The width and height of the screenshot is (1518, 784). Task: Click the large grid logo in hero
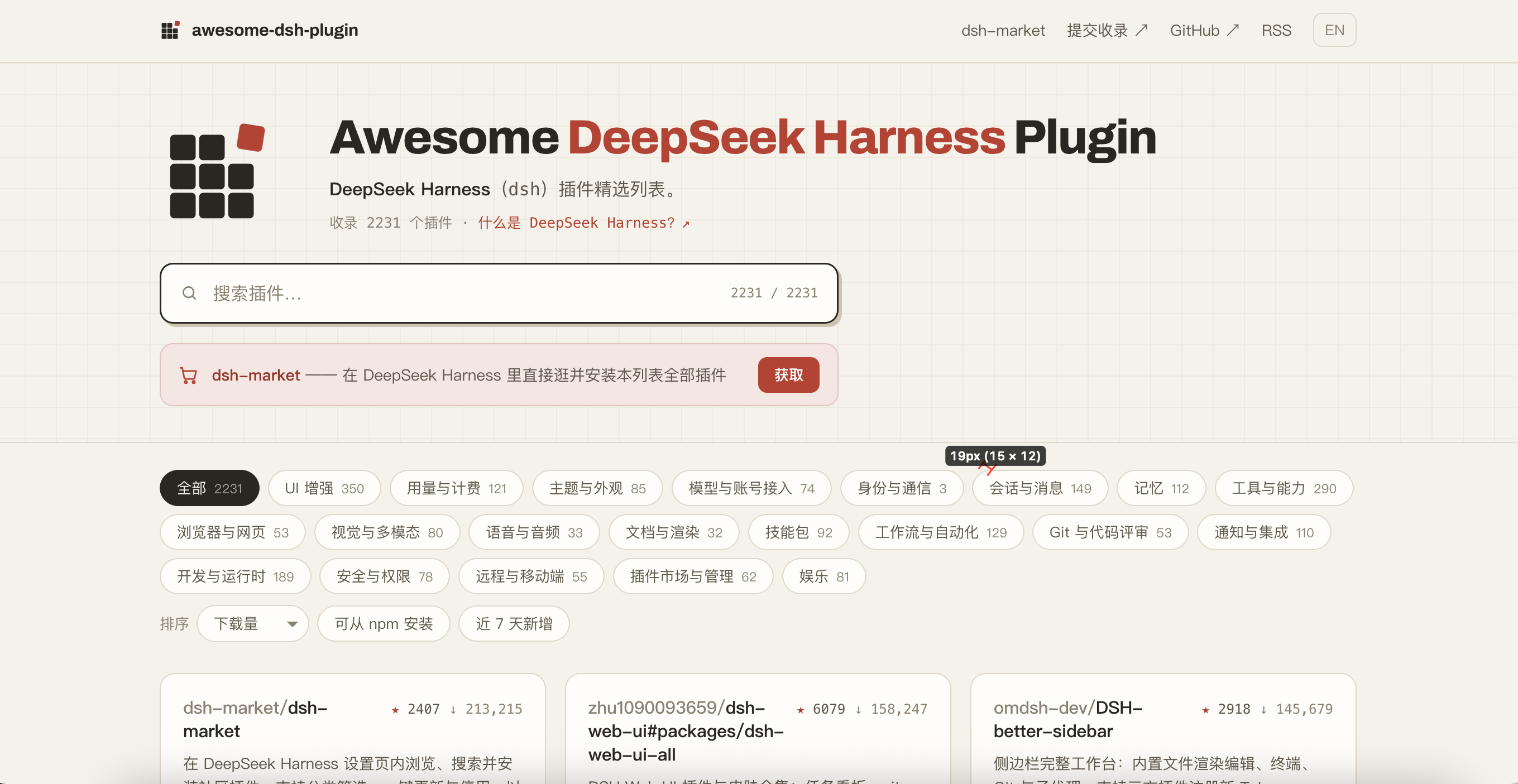217,171
